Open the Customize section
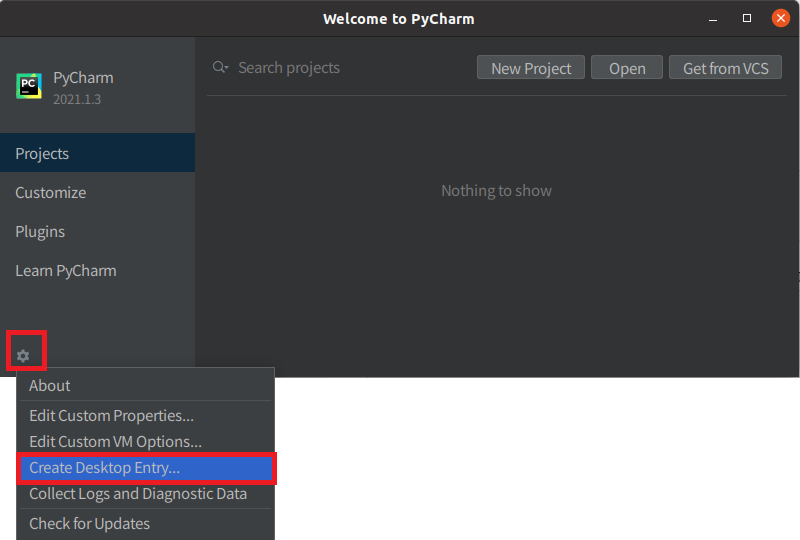Screen dimensions: 800x540 97,192
